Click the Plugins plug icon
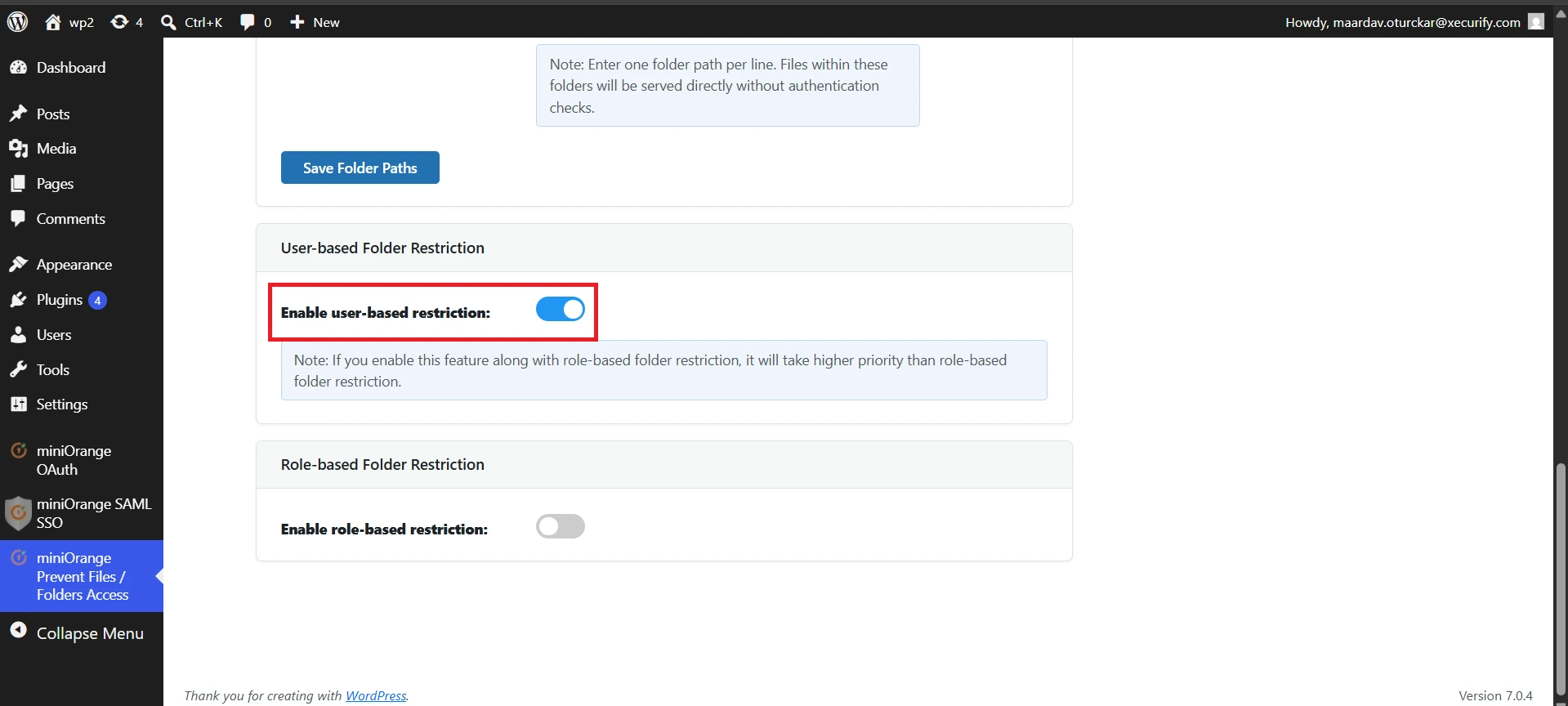Image resolution: width=1568 pixels, height=706 pixels. tap(19, 300)
